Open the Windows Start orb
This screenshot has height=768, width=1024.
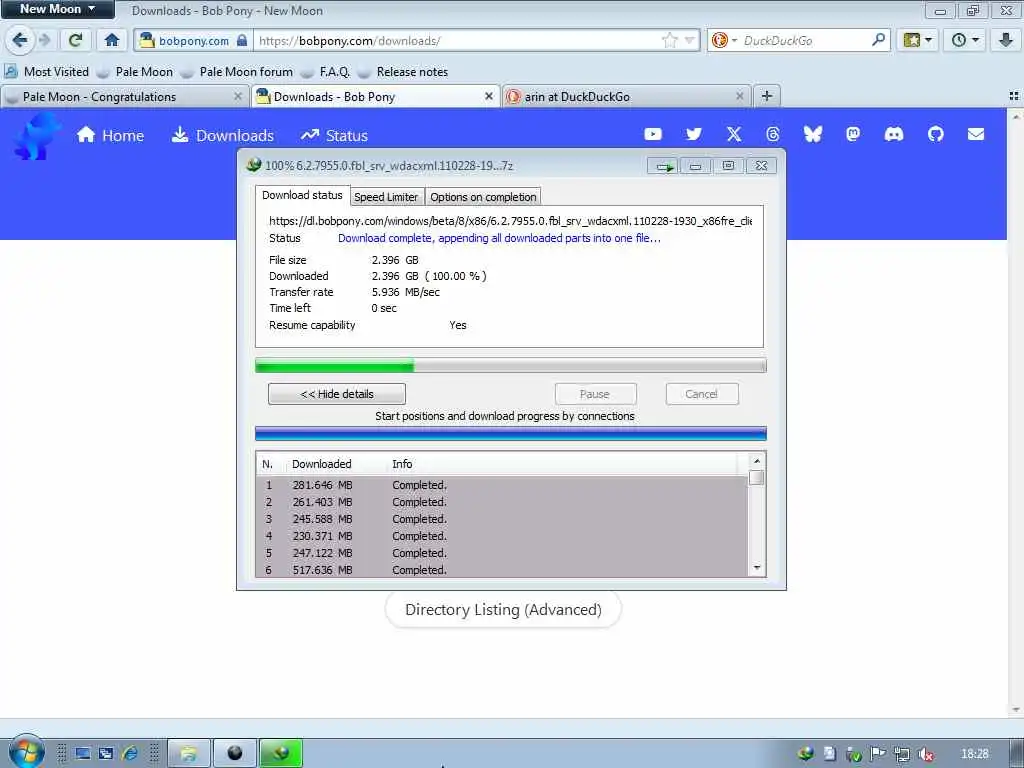point(26,752)
